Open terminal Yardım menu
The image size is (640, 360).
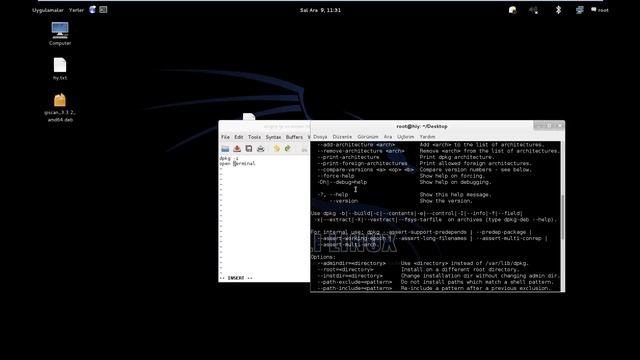[427, 137]
